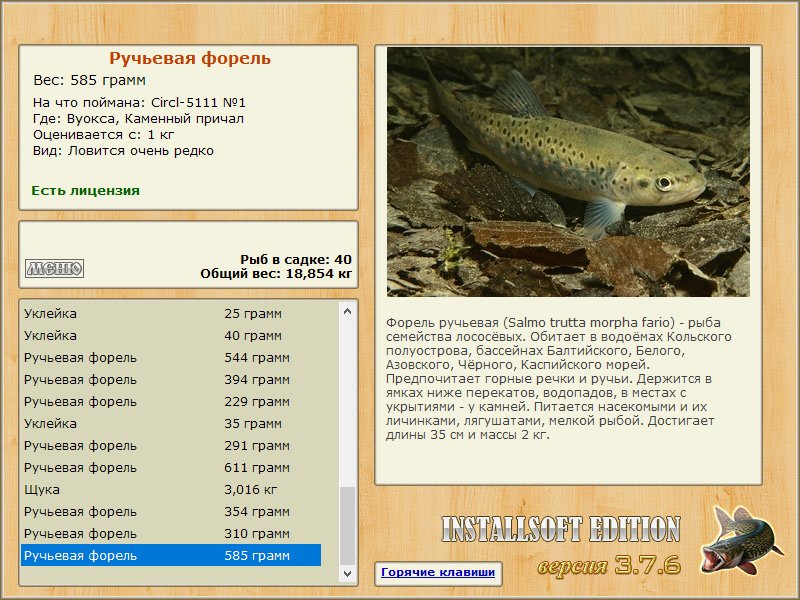The width and height of the screenshot is (800, 600).
Task: Click the Где: Вуокса, Каменный причал line
Action: [138, 119]
